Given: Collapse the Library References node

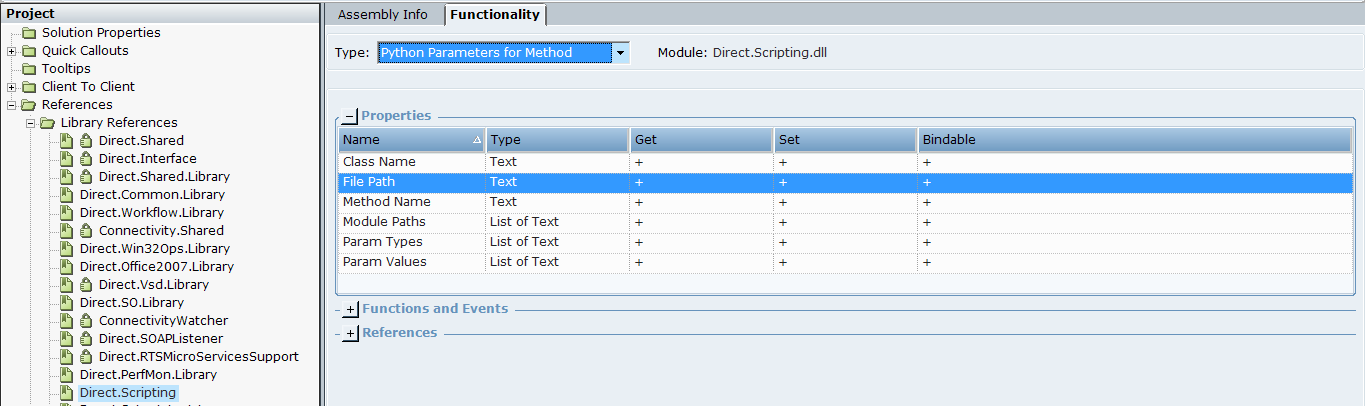Looking at the screenshot, I should click(x=30, y=123).
